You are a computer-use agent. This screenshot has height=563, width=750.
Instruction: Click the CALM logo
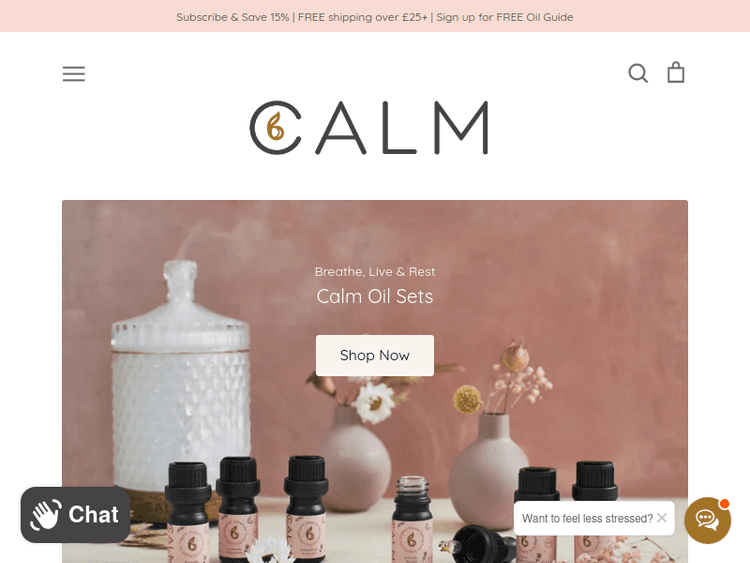pos(369,128)
